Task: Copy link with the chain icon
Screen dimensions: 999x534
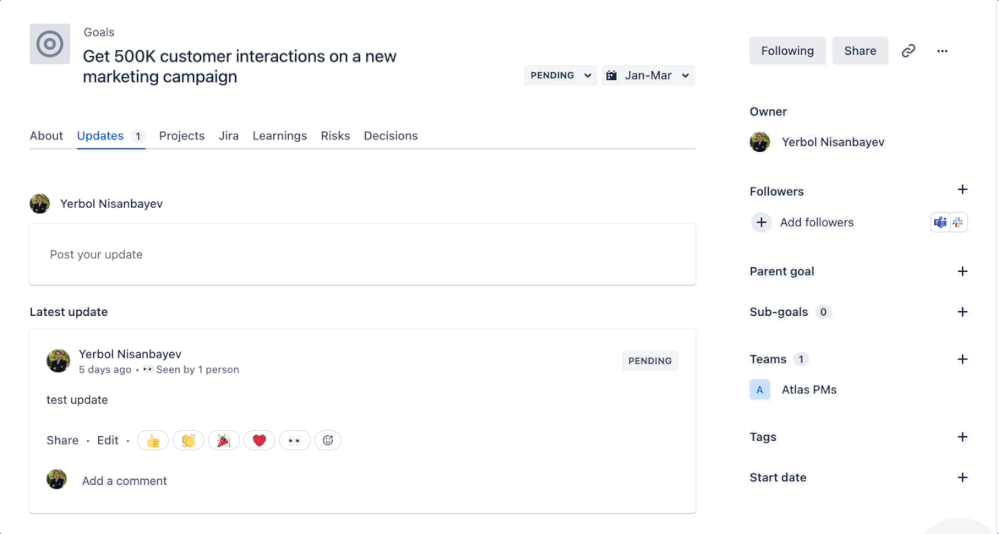Action: coord(908,51)
